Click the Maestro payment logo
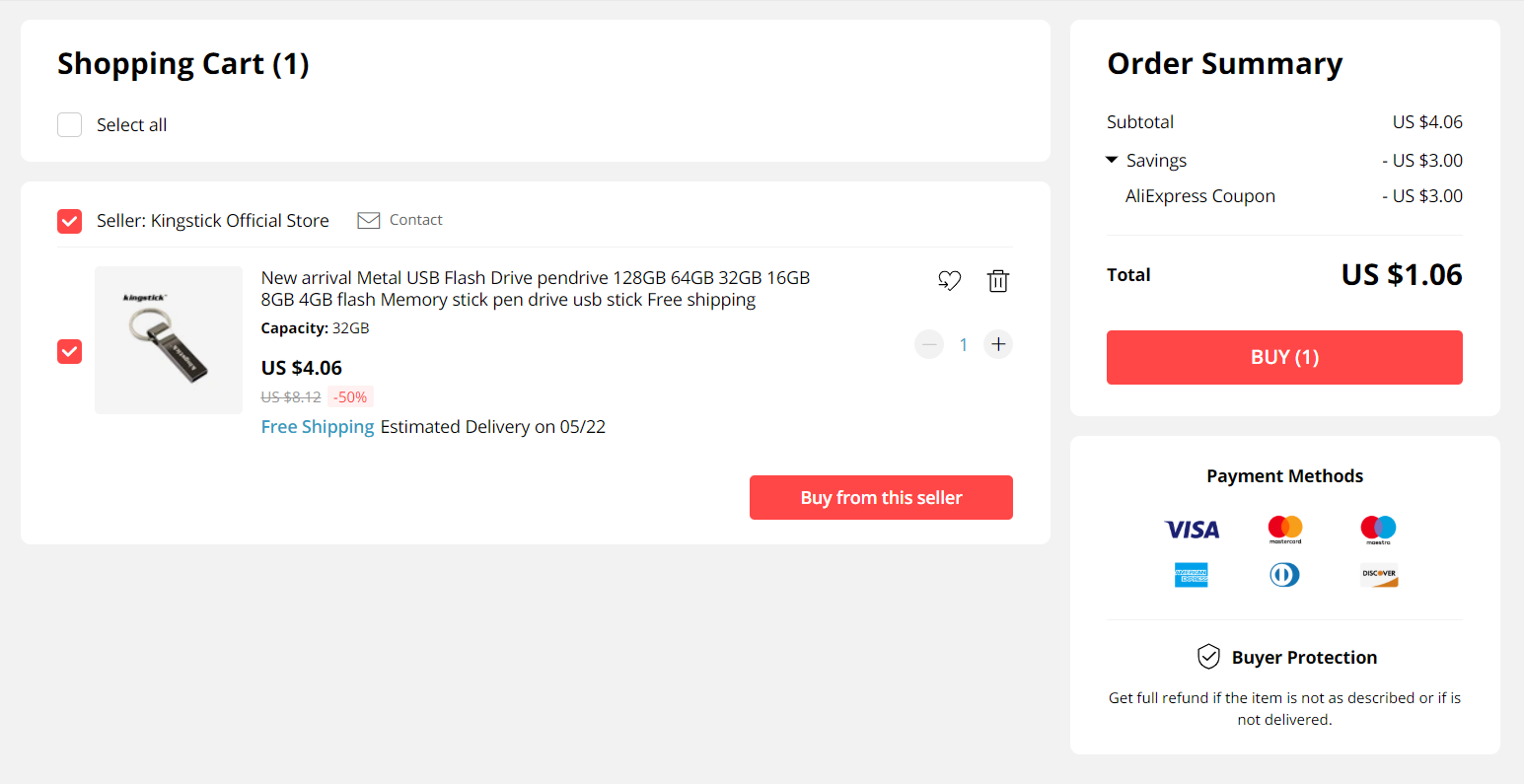1524x784 pixels. [1378, 530]
